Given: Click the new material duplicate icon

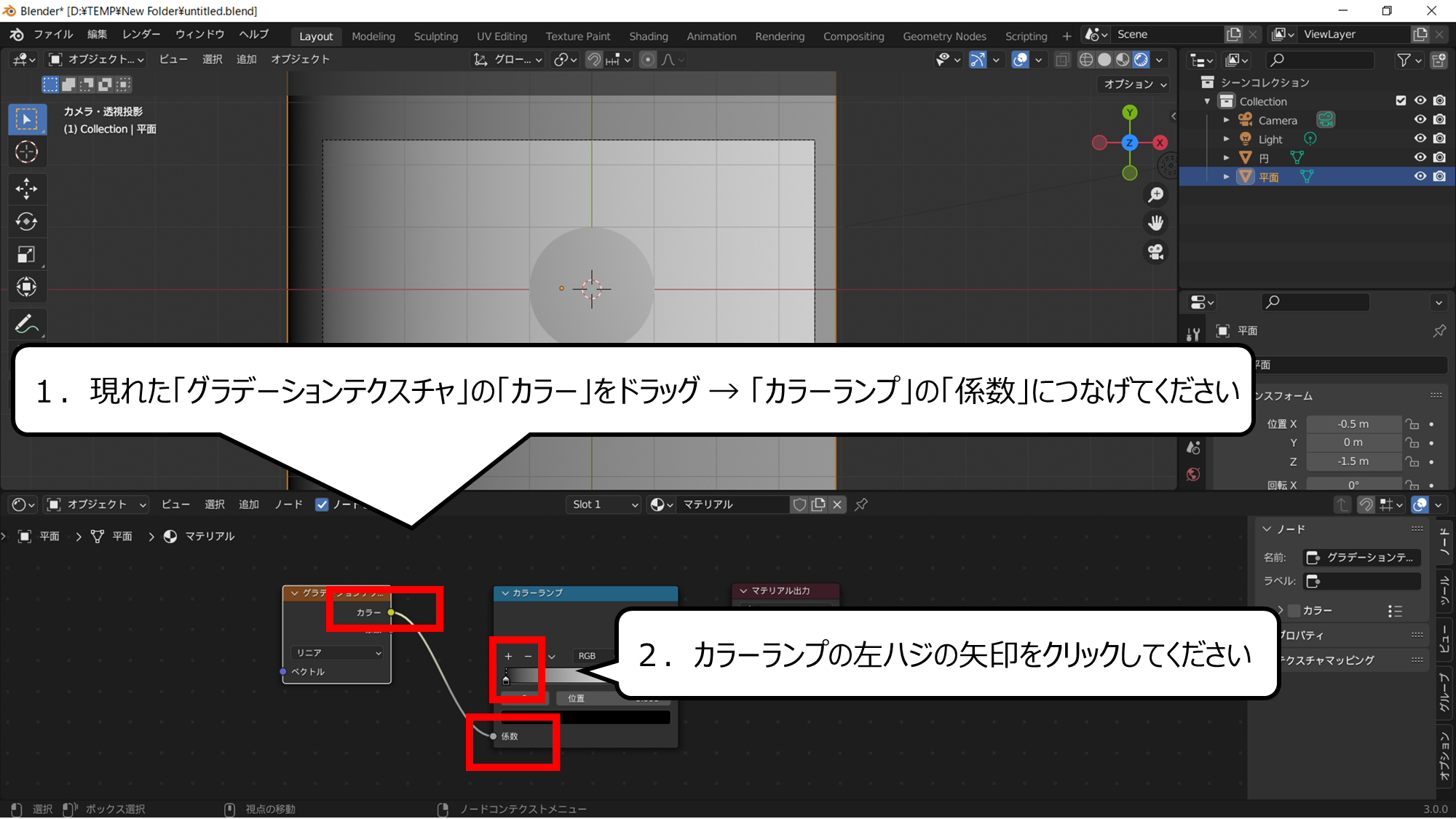Looking at the screenshot, I should (x=818, y=505).
